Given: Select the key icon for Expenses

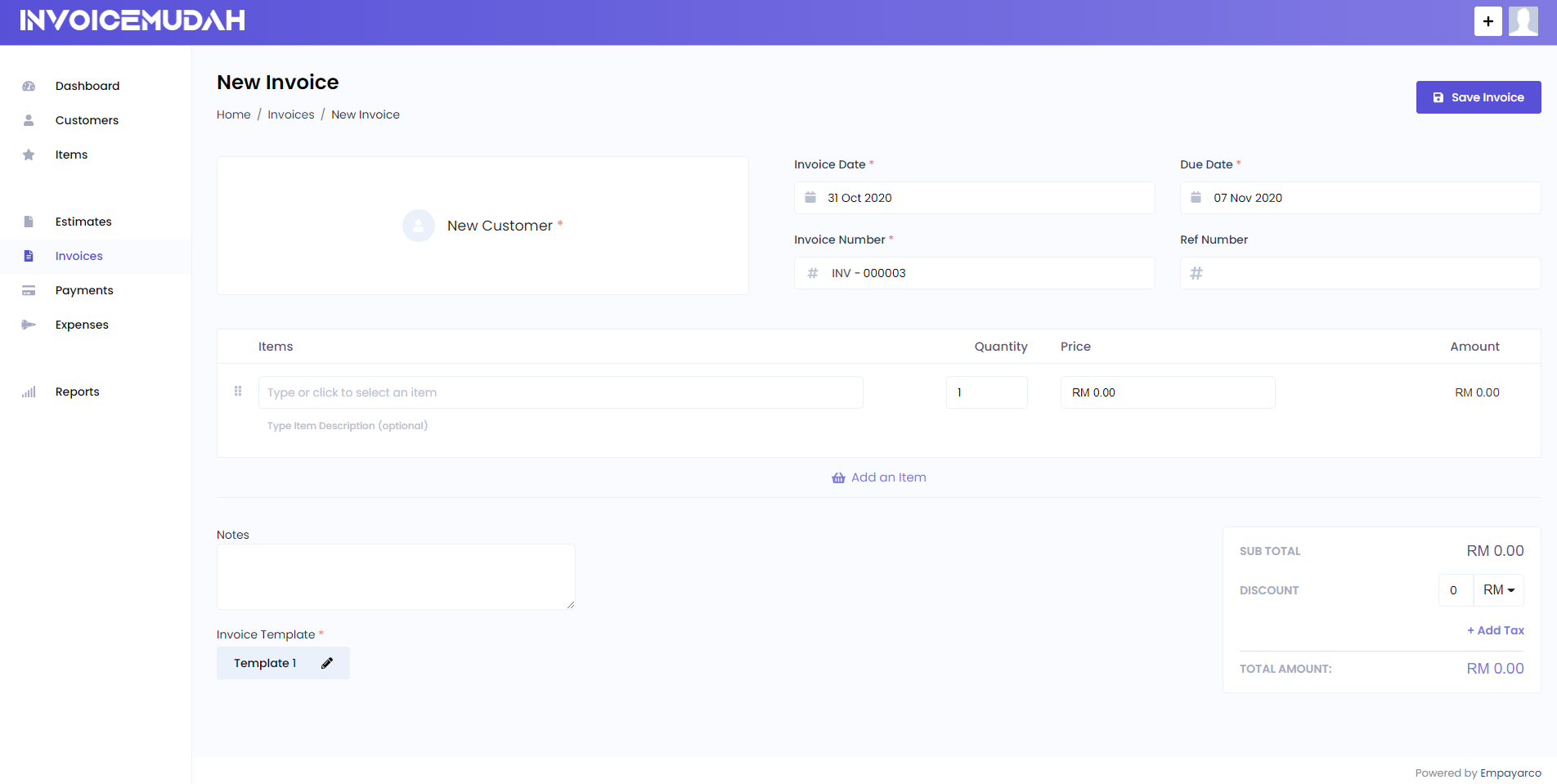Looking at the screenshot, I should pyautogui.click(x=29, y=325).
